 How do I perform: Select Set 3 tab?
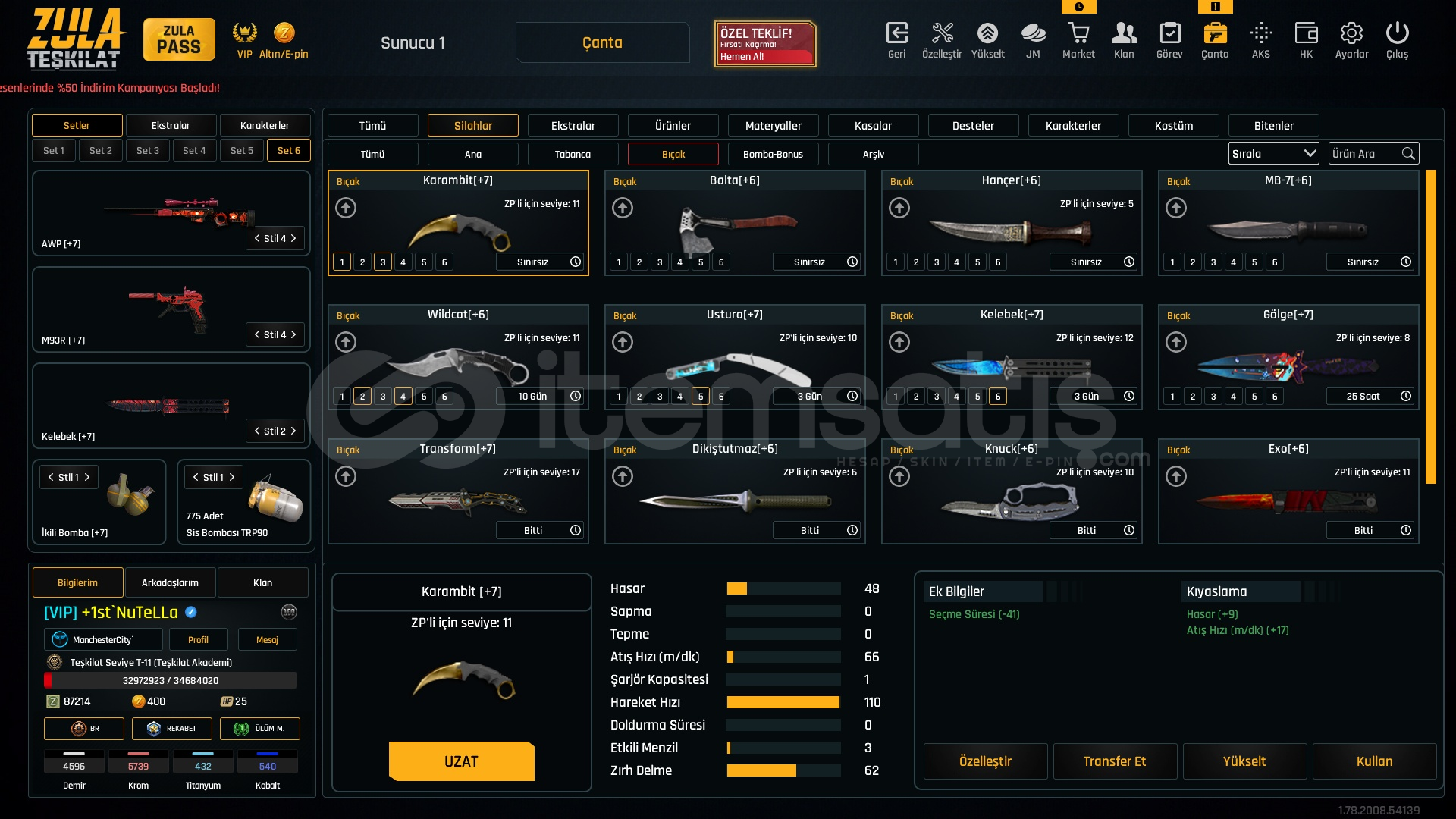point(148,150)
